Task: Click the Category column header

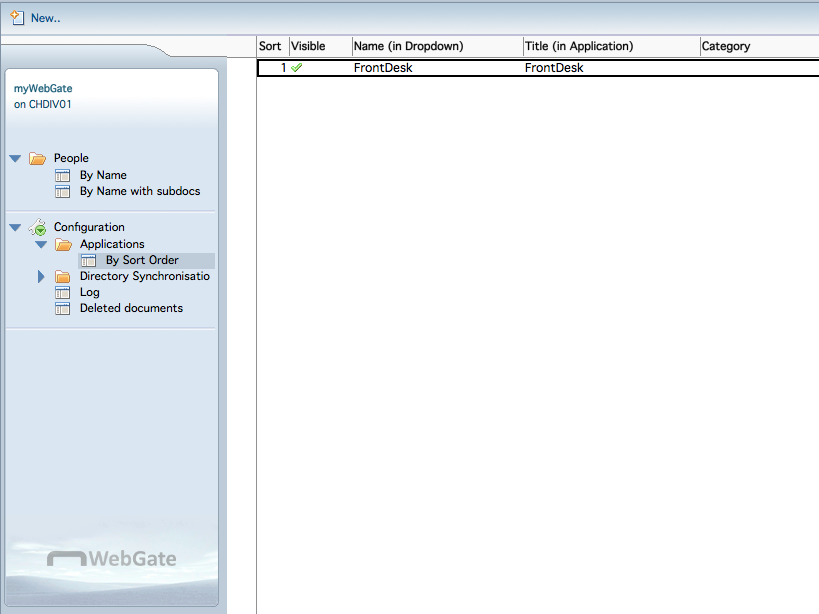Action: 726,46
